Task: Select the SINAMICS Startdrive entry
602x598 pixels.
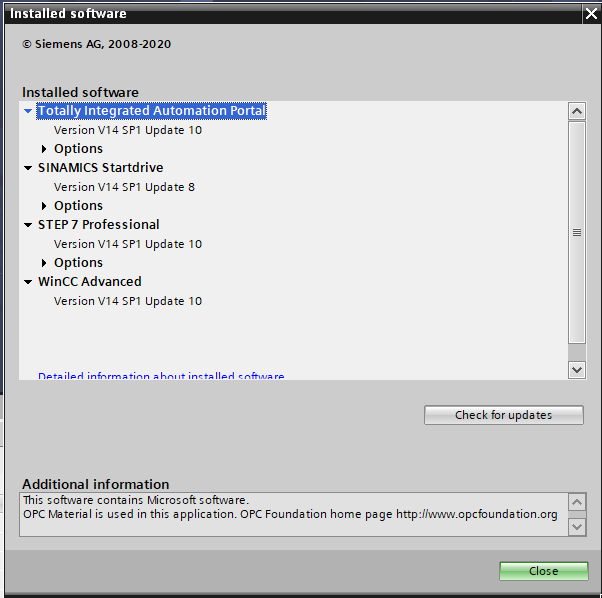Action: 101,168
